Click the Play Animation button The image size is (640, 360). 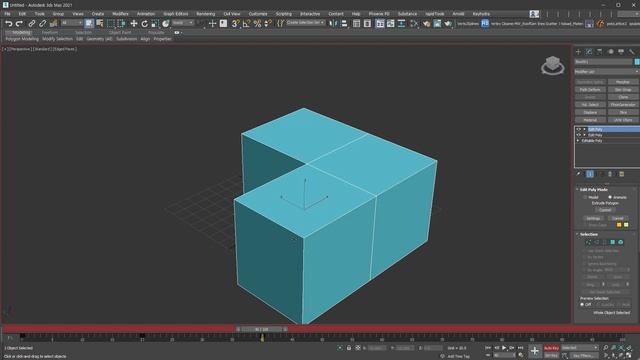point(504,348)
